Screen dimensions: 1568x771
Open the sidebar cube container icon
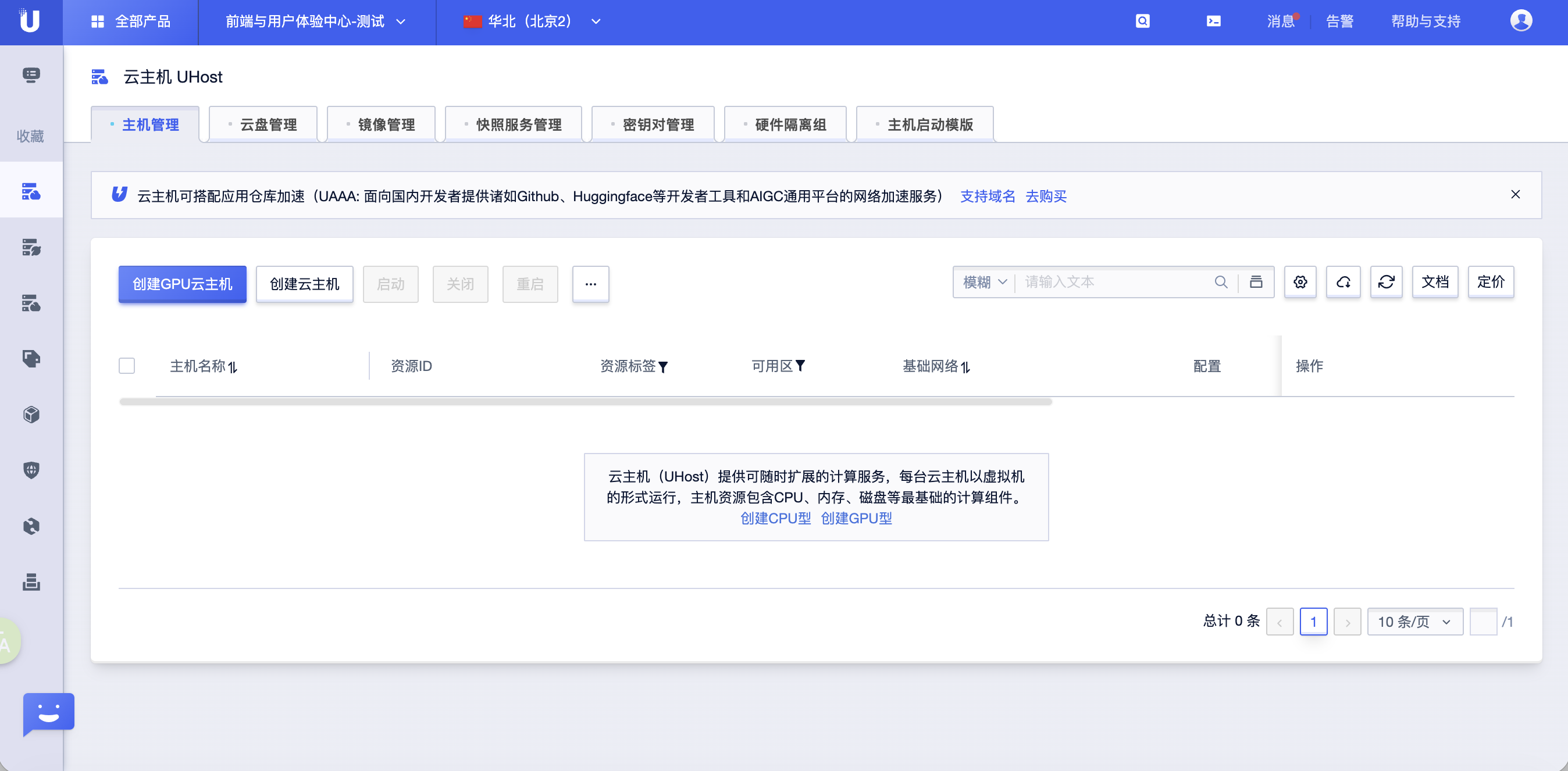(31, 415)
